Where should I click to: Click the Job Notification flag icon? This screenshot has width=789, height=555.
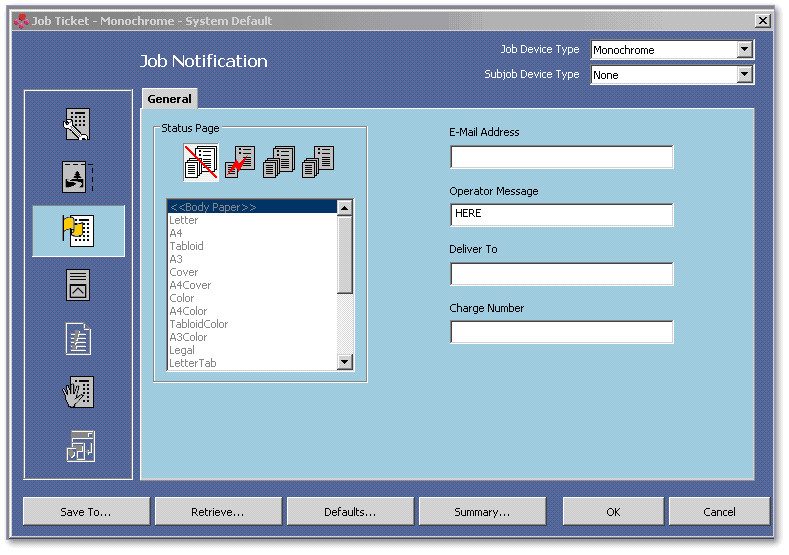[78, 231]
